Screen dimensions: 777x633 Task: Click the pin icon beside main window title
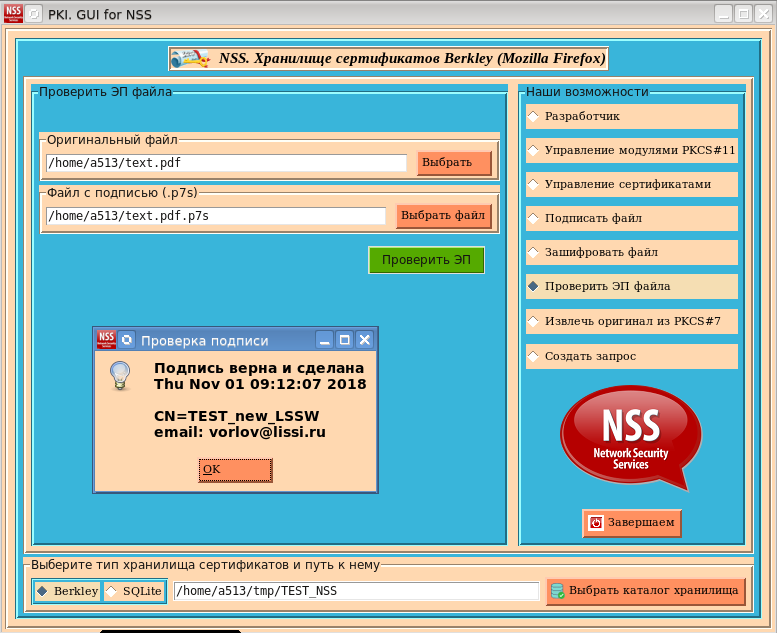pos(34,14)
